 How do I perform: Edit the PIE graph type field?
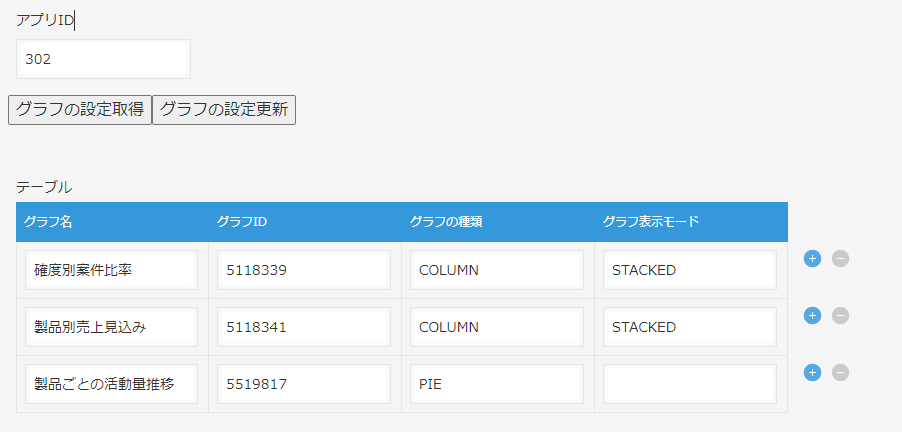[497, 384]
